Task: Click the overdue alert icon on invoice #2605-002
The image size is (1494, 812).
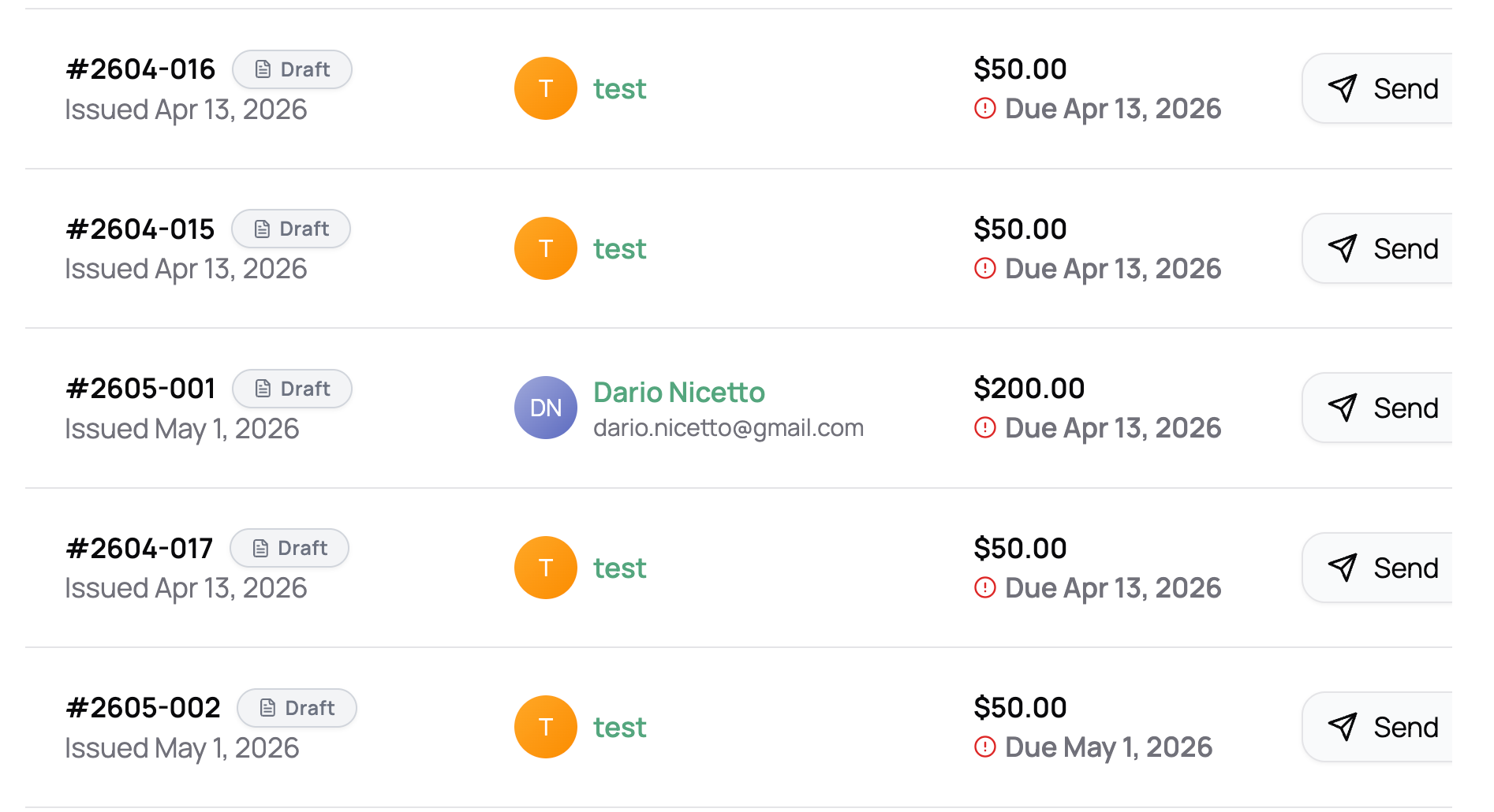Action: 985,747
